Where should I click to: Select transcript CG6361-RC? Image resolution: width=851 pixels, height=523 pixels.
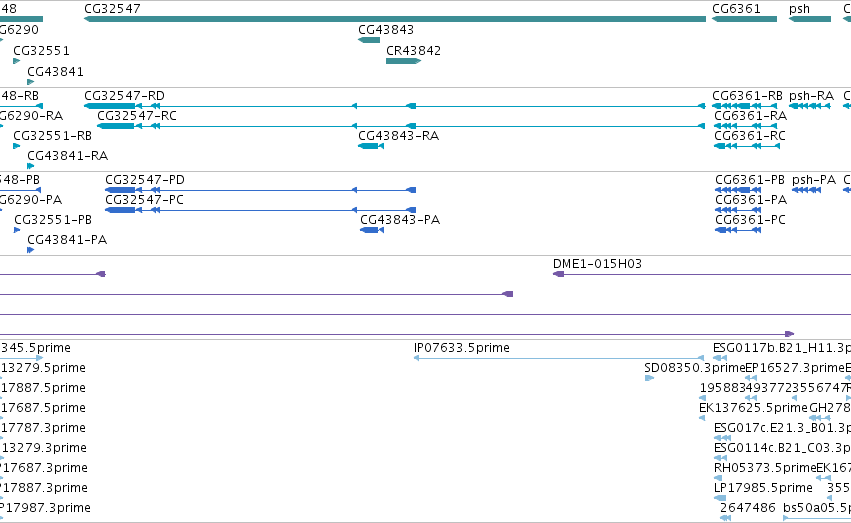pos(747,146)
